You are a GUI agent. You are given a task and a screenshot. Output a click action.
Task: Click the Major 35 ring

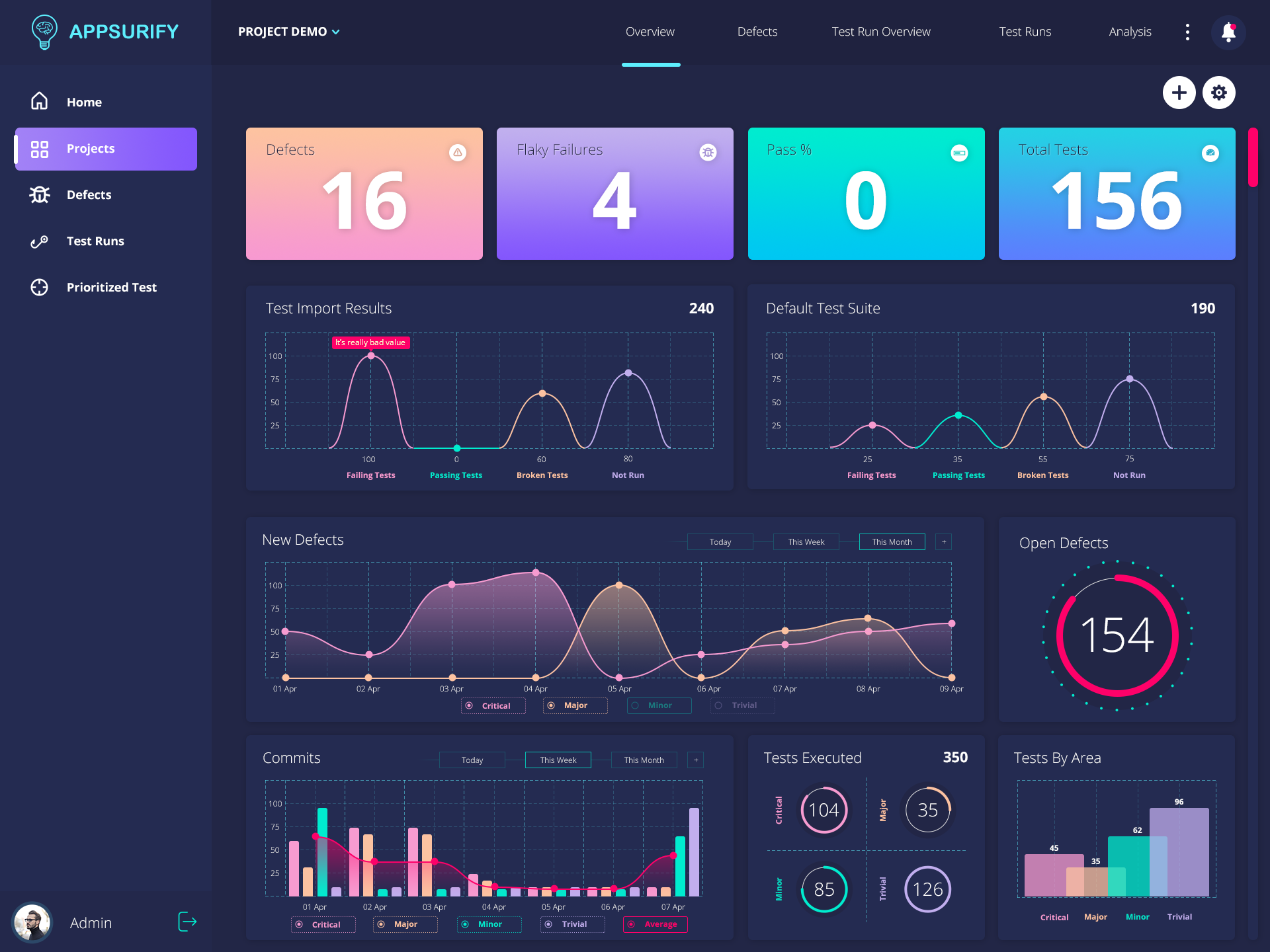click(x=927, y=810)
